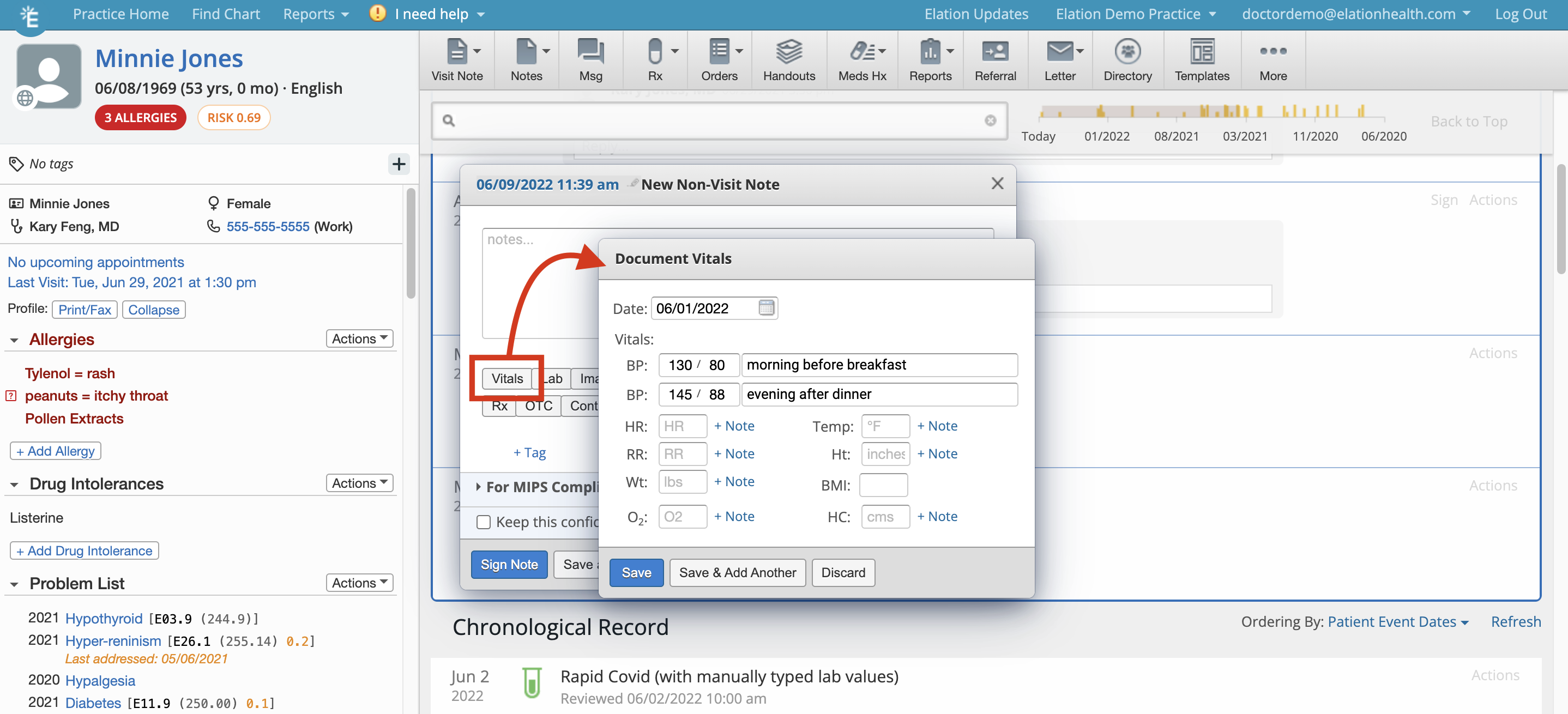The image size is (1568, 714).
Task: Select Find Chart from the top menu
Action: tap(226, 14)
